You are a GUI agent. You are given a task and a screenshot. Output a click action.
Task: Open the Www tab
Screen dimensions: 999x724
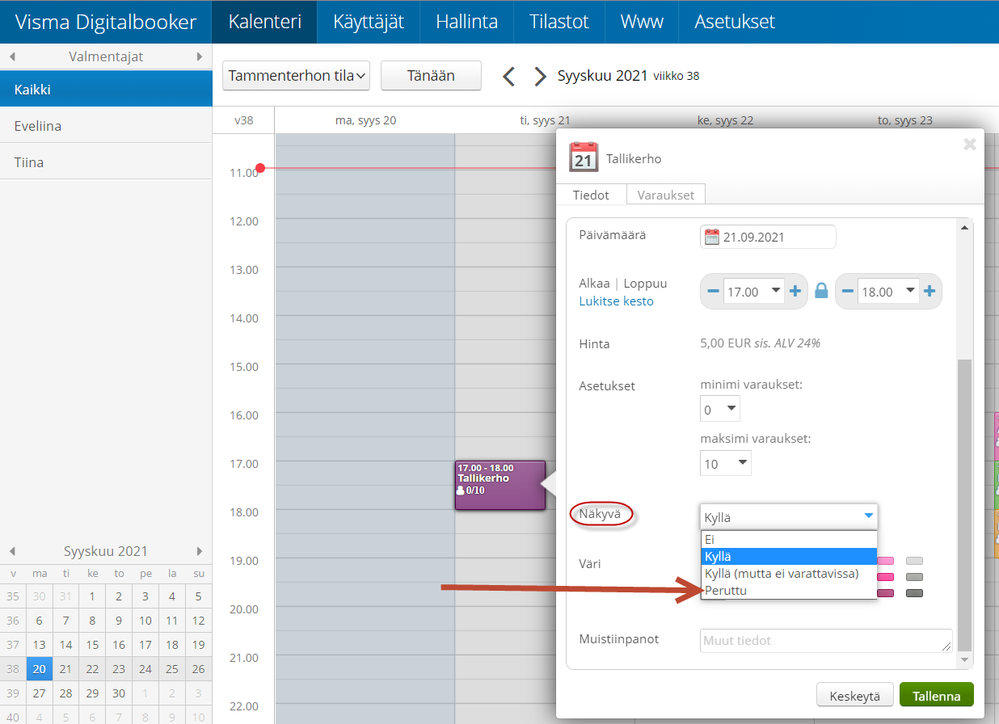[642, 22]
